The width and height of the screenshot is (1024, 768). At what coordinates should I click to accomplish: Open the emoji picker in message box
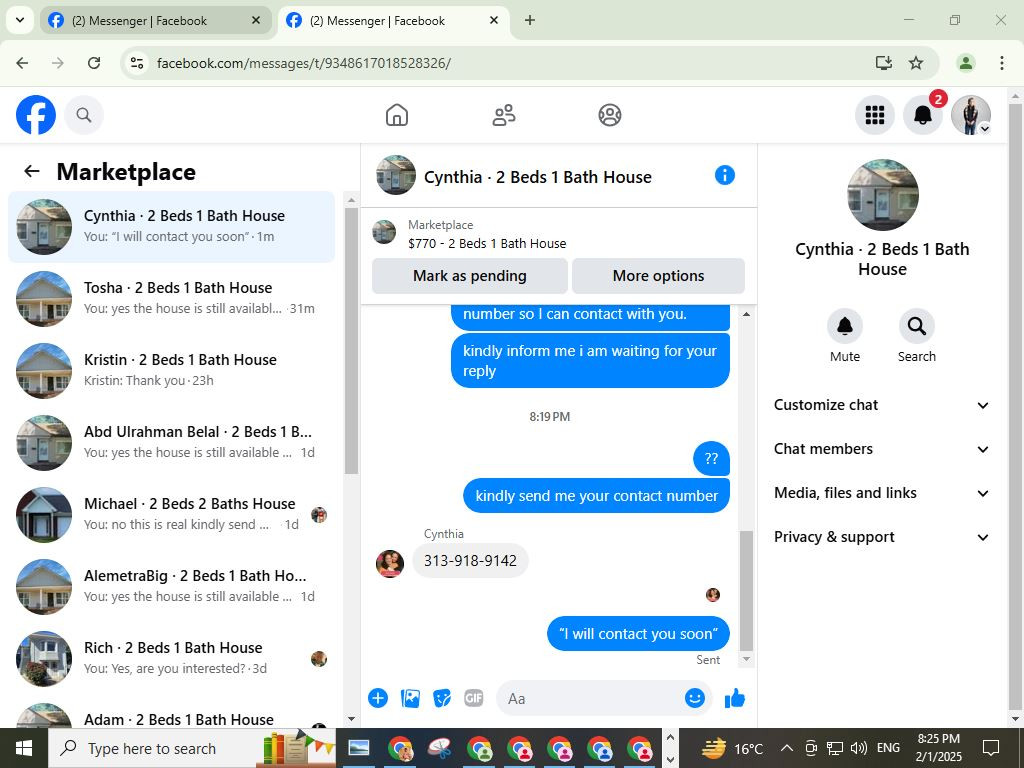point(695,698)
